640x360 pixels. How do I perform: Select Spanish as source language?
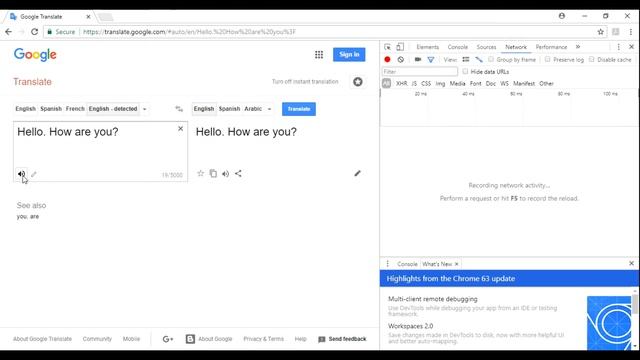point(51,109)
